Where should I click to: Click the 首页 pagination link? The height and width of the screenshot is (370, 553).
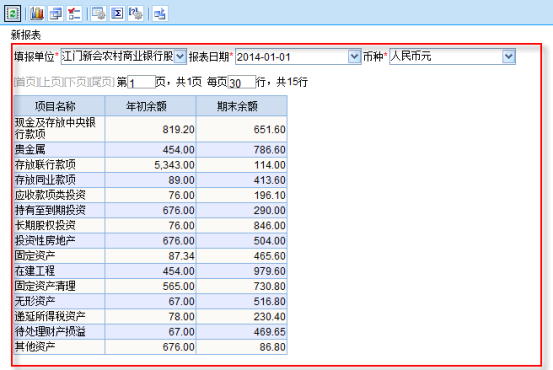(26, 82)
